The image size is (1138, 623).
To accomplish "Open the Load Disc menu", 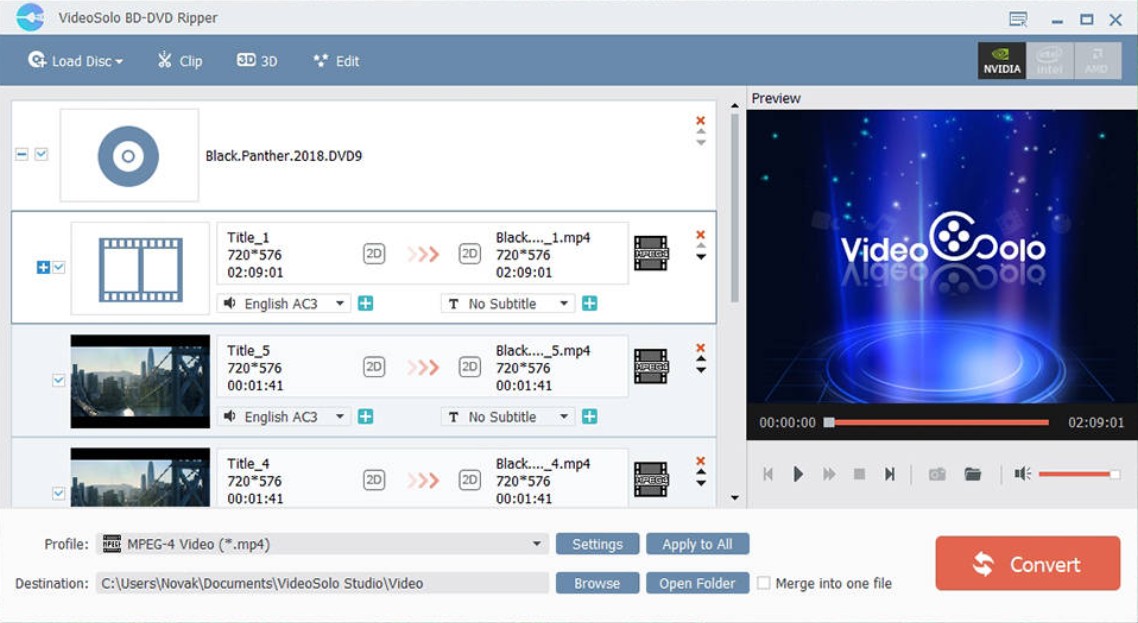I will tap(76, 61).
